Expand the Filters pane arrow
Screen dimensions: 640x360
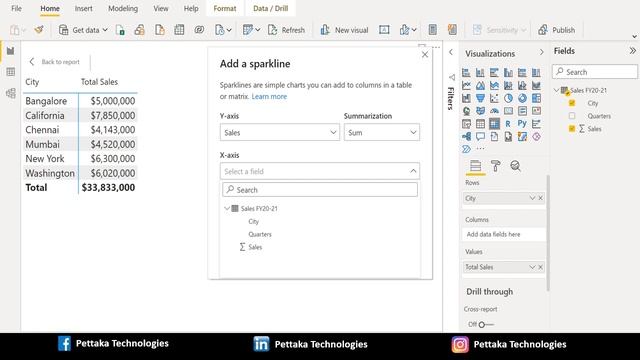(x=451, y=52)
